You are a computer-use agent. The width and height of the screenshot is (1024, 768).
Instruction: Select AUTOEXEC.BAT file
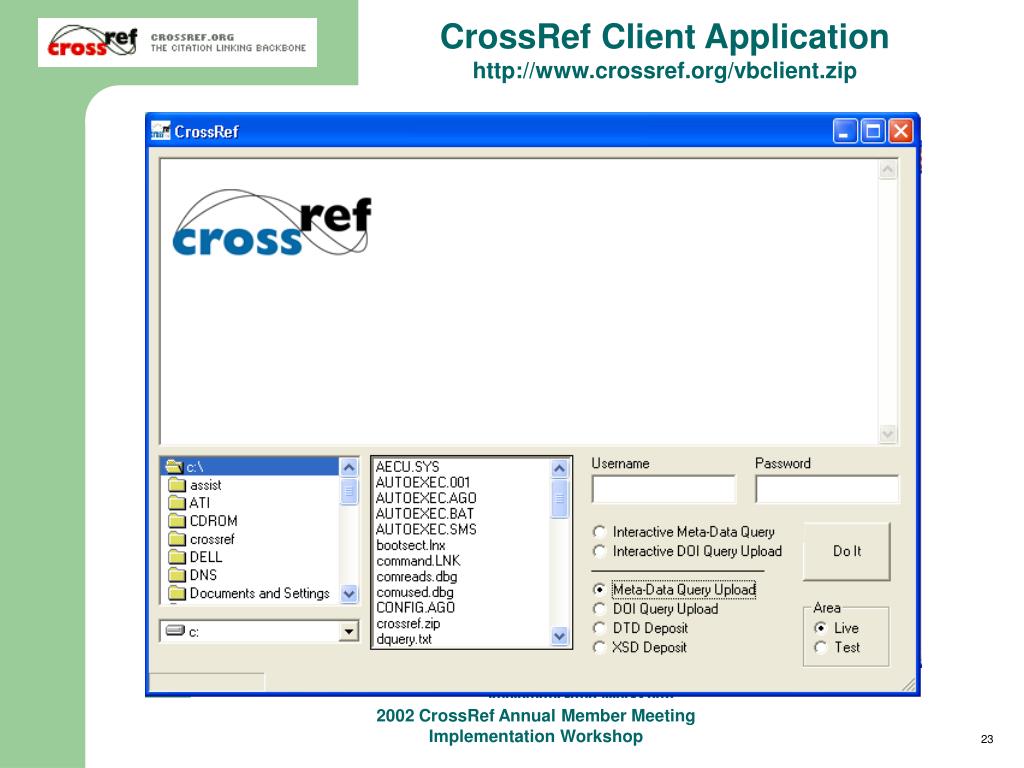pos(425,514)
